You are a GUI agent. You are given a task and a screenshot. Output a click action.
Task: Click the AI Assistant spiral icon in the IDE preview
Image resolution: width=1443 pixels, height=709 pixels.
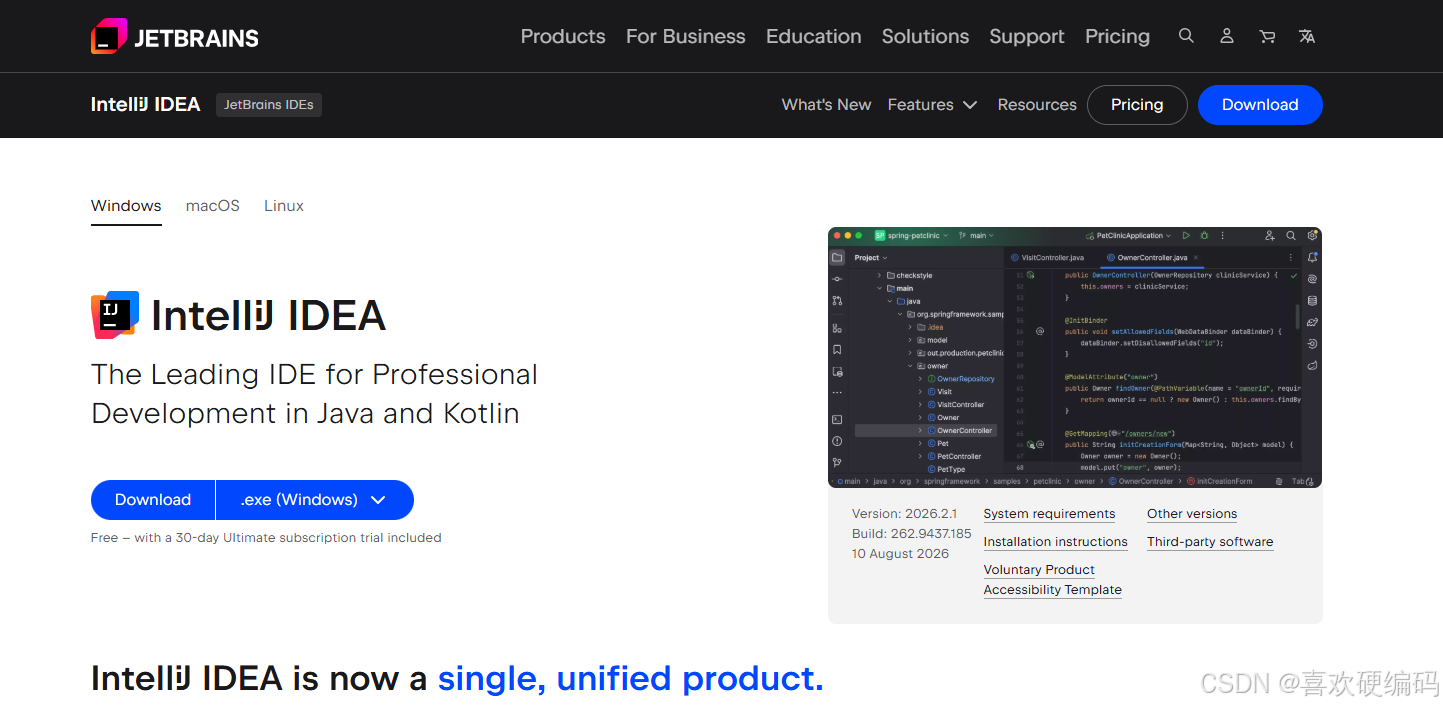(1312, 279)
